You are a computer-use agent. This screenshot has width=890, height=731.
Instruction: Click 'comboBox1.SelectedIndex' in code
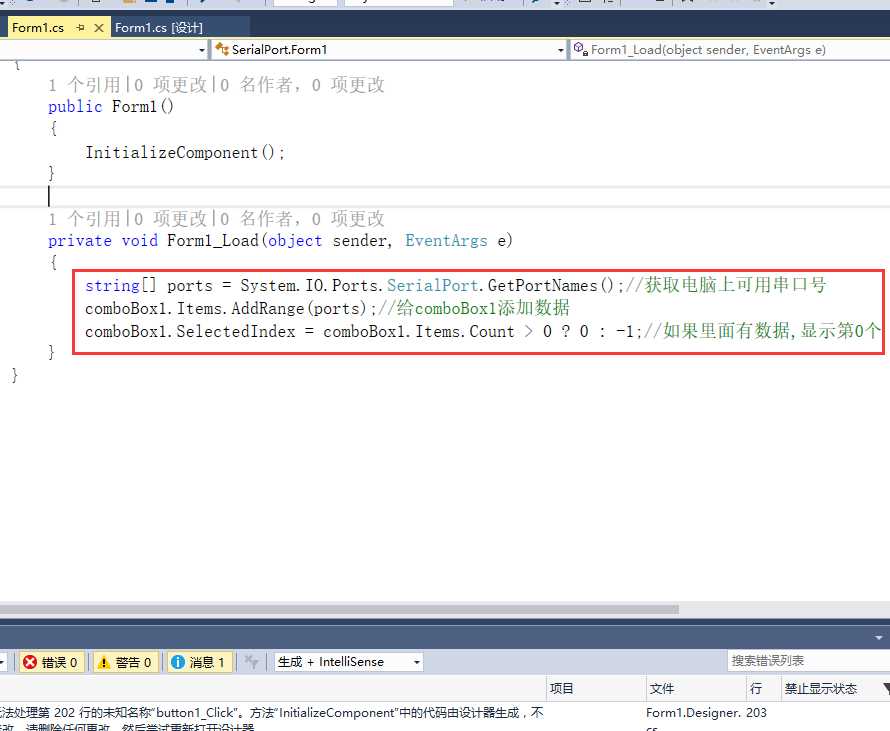(x=190, y=331)
